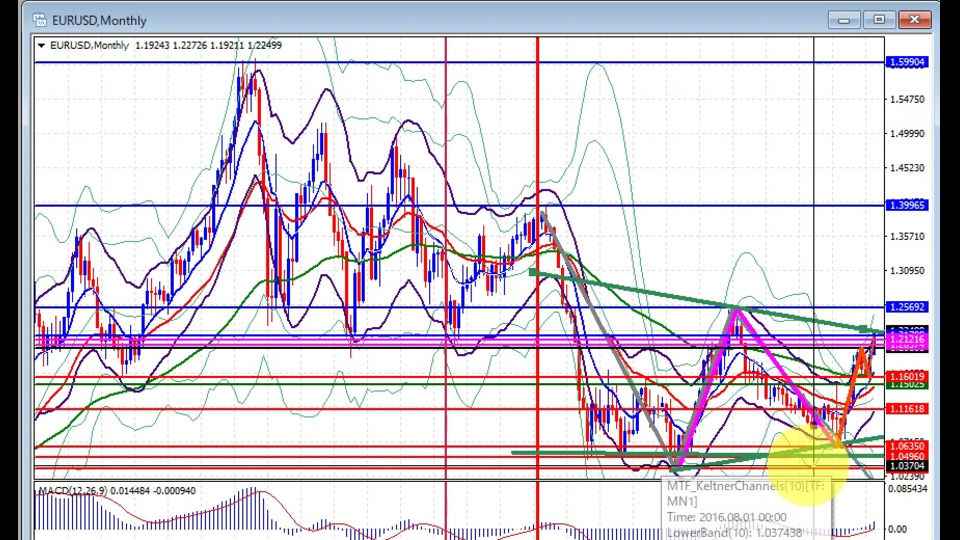Select the green 1.15025 price label
960x540 pixels.
click(x=907, y=385)
